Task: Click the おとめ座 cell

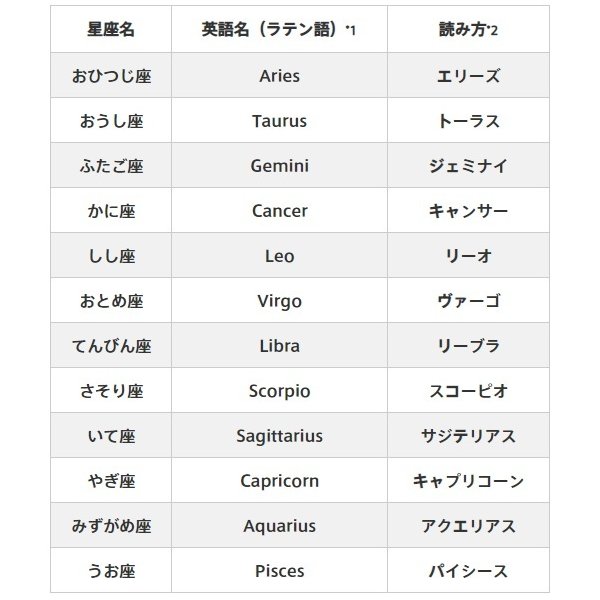Action: 111,300
